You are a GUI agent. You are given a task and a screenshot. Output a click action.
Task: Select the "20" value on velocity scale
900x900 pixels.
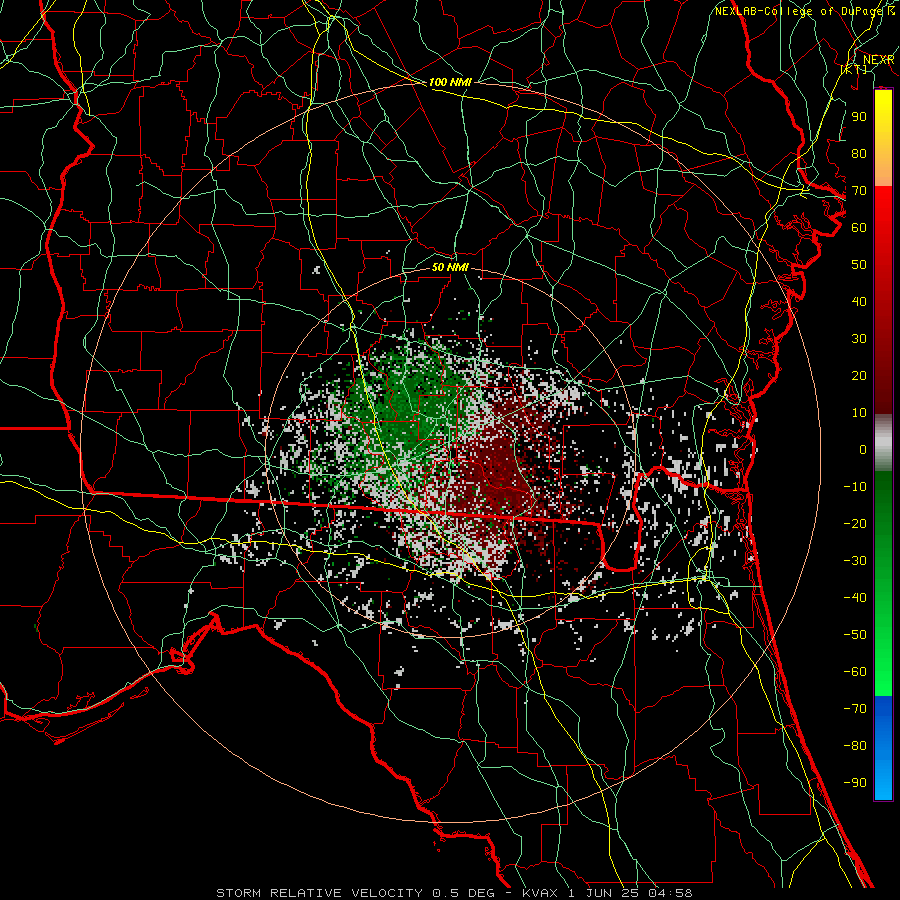pyautogui.click(x=859, y=375)
